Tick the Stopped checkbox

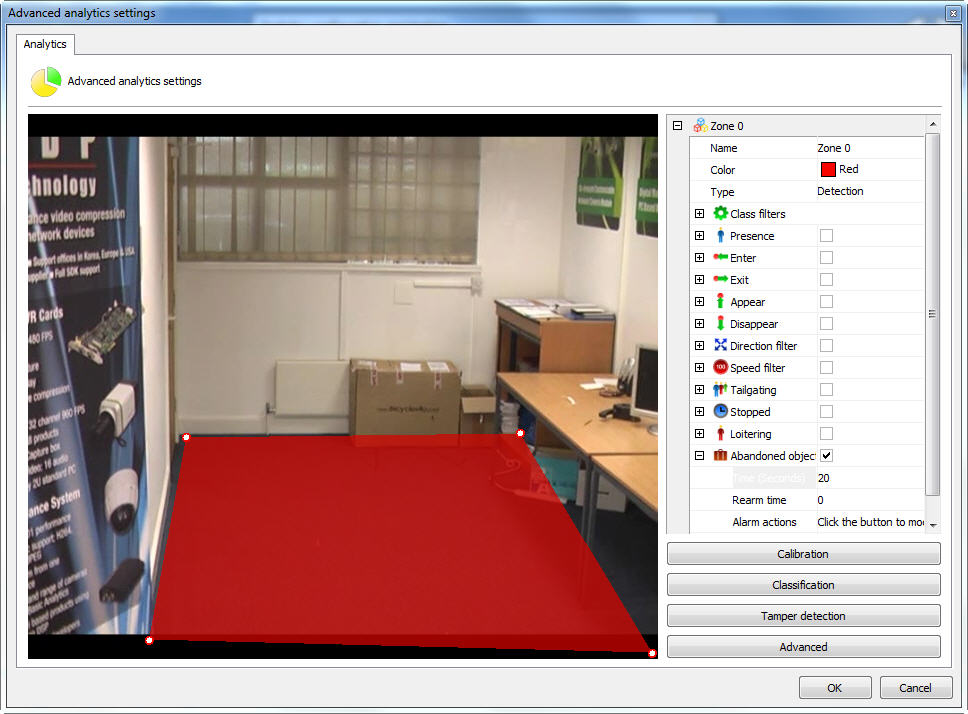pos(826,412)
